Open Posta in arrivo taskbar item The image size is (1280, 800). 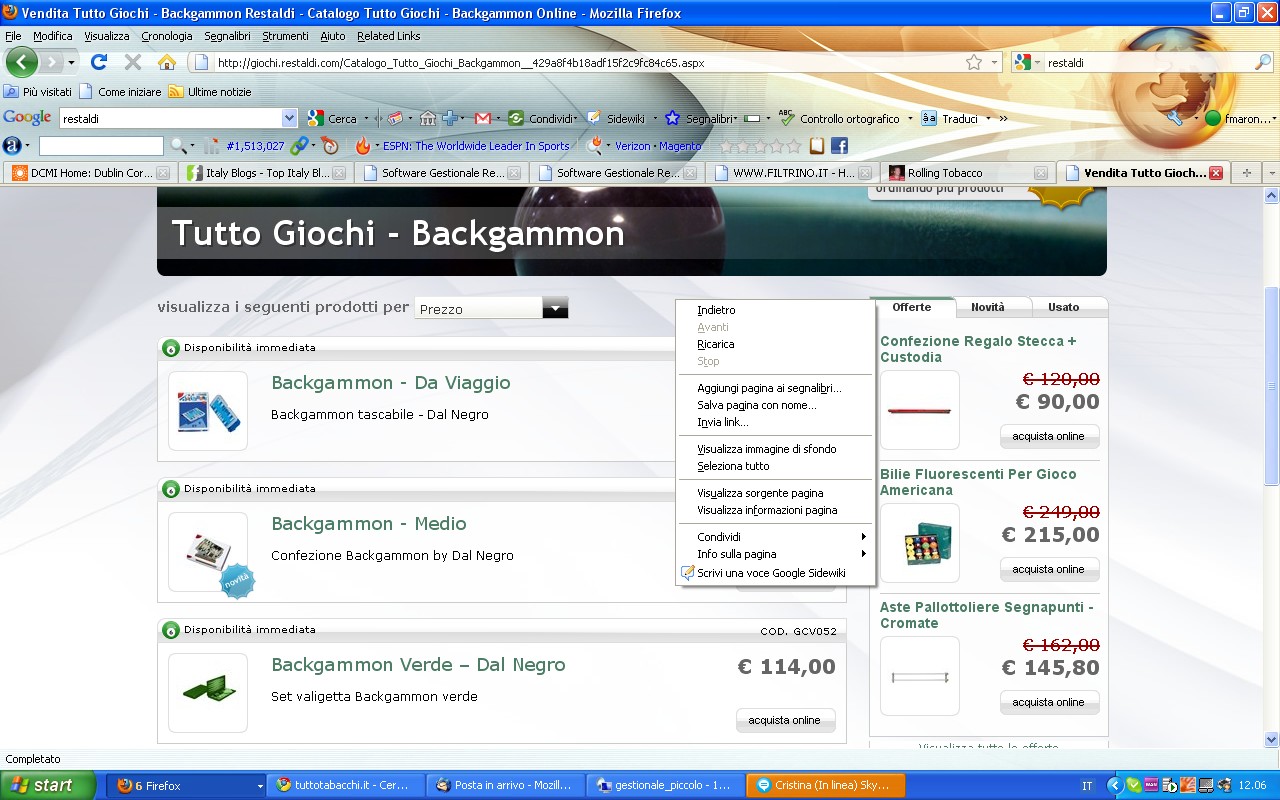pos(505,786)
